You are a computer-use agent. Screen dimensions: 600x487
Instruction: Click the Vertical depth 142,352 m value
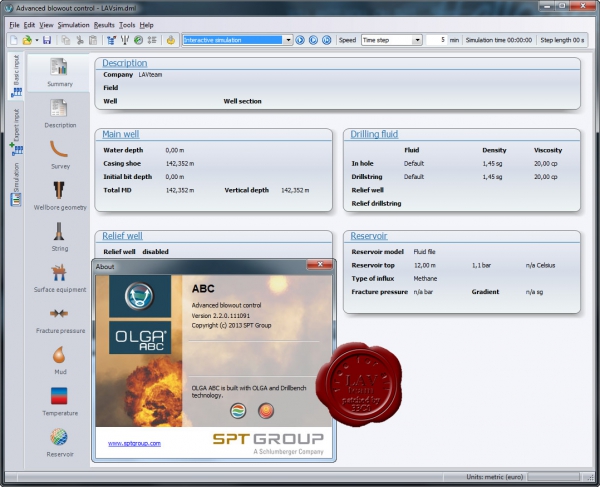point(295,190)
